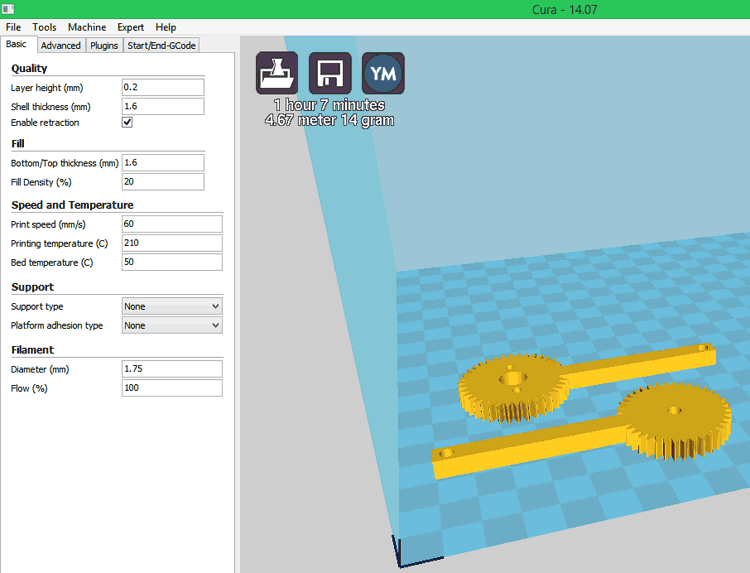Open the Support type dropdown
This screenshot has height=573, width=750.
172,306
